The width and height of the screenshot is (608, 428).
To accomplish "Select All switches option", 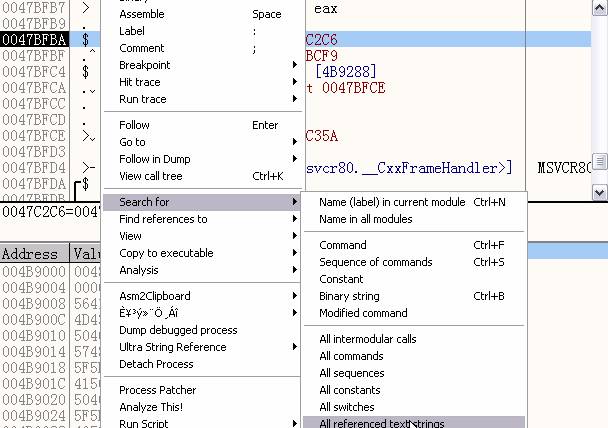I will (x=414, y=407).
